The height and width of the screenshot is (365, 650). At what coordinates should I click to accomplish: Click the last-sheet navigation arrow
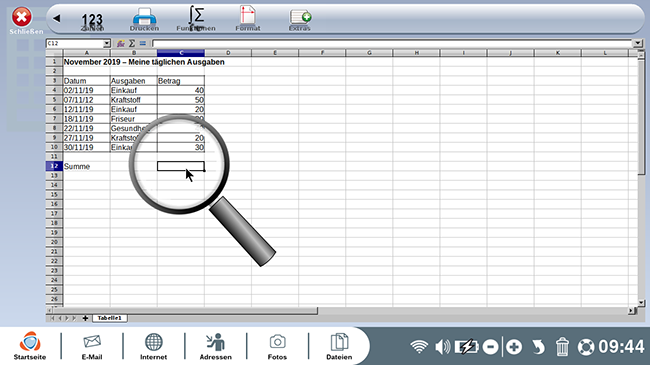coord(74,318)
